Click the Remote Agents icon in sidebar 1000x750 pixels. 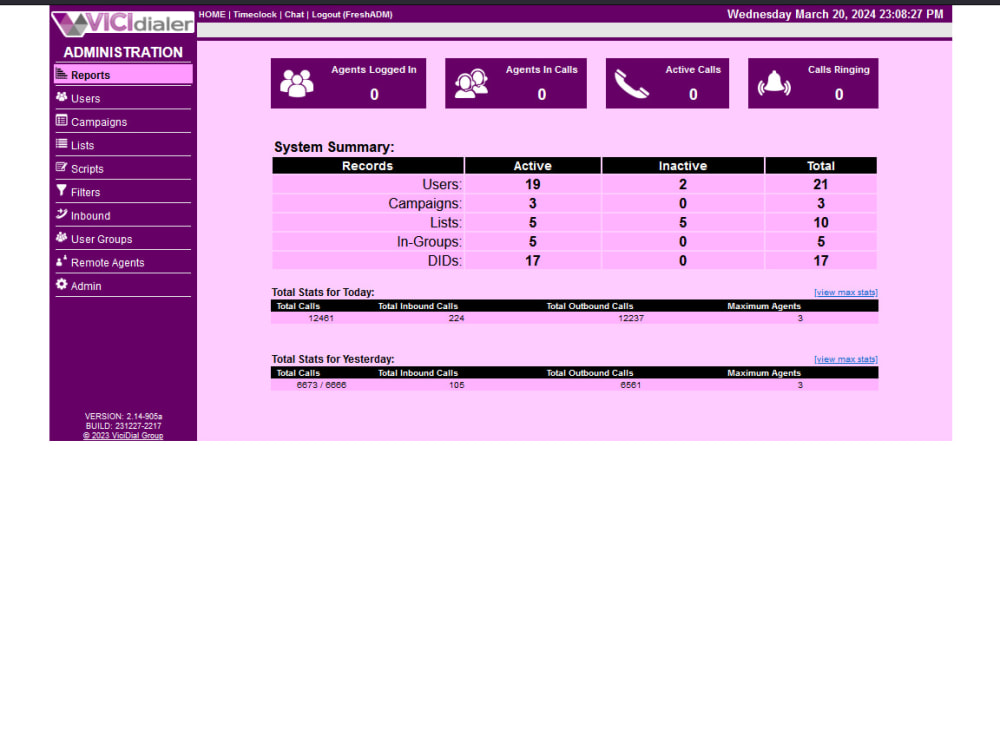click(61, 261)
